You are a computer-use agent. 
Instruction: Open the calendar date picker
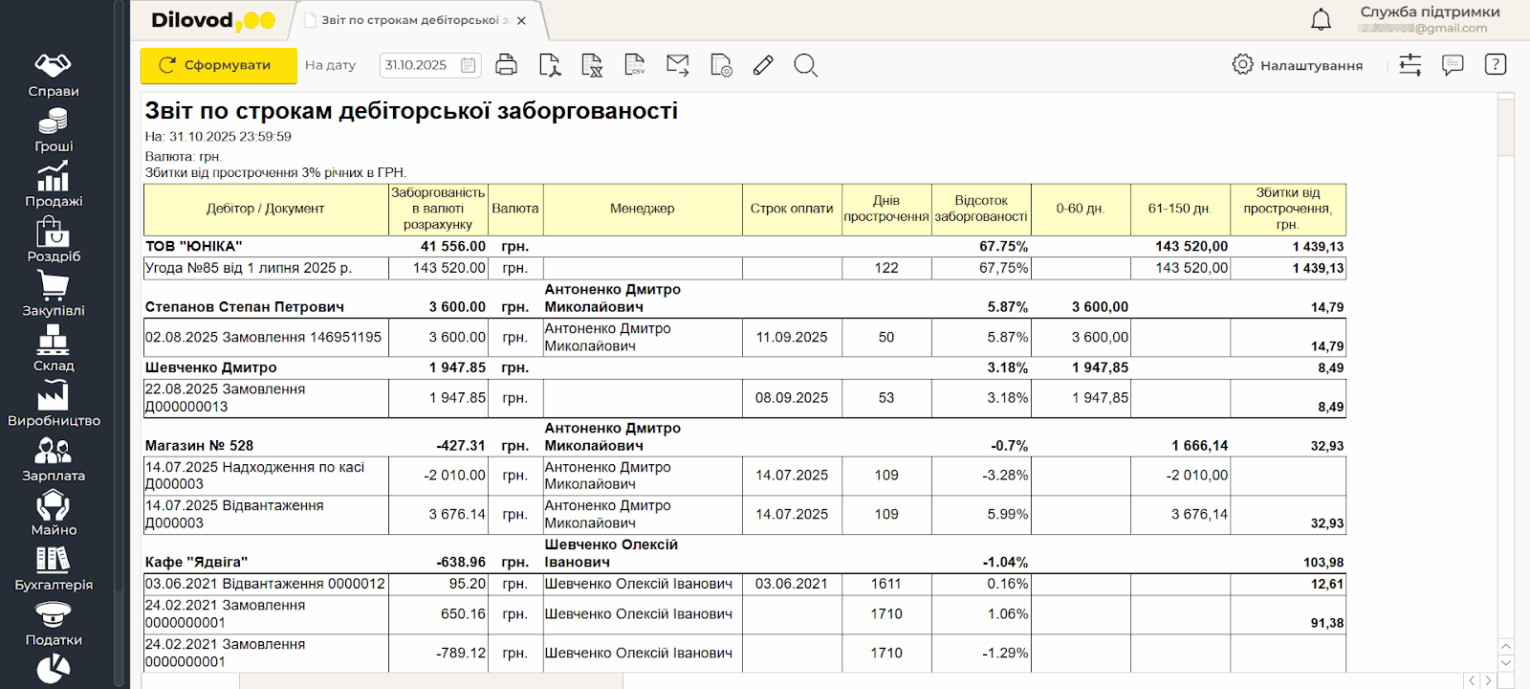click(x=468, y=66)
